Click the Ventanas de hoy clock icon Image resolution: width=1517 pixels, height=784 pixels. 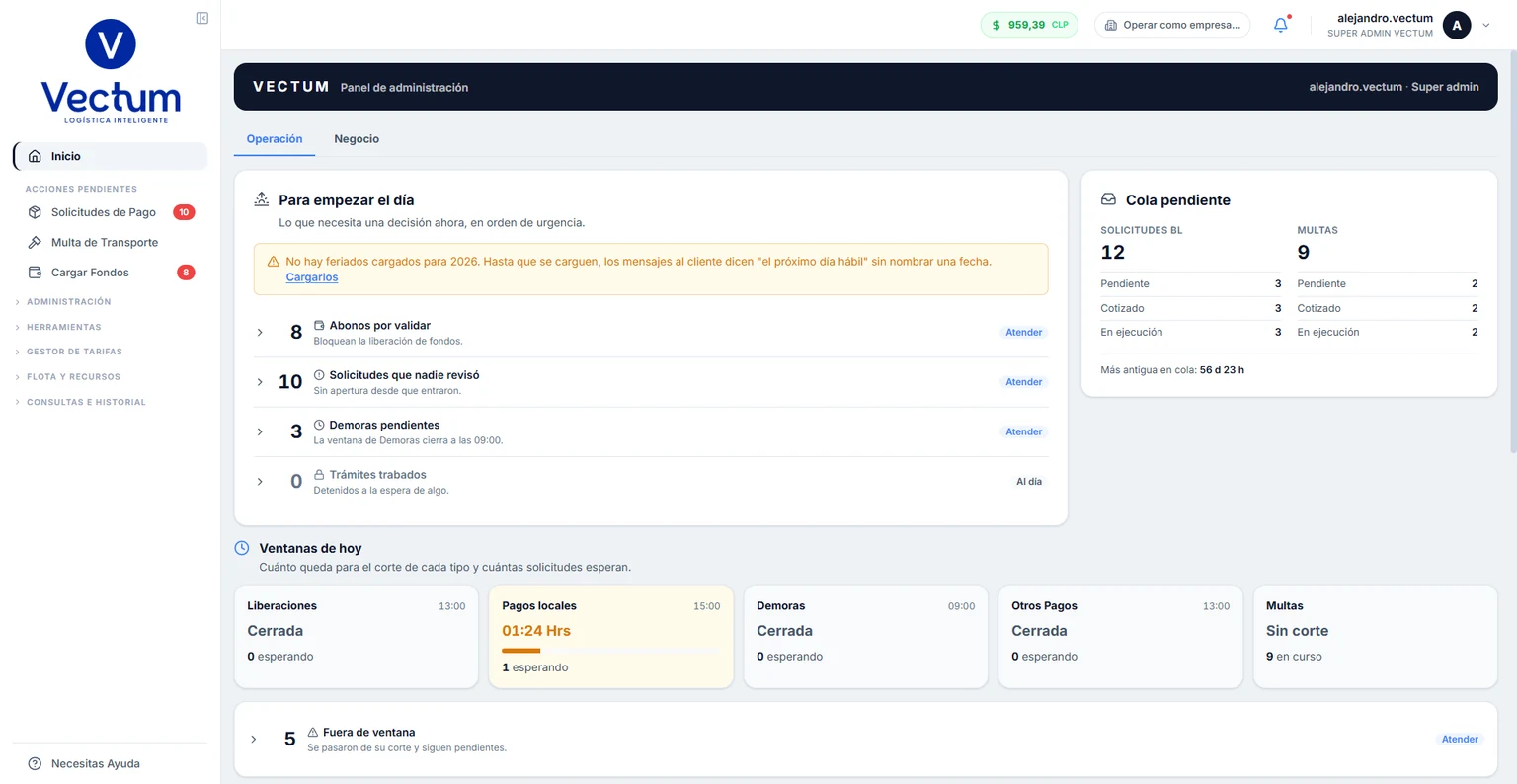242,548
